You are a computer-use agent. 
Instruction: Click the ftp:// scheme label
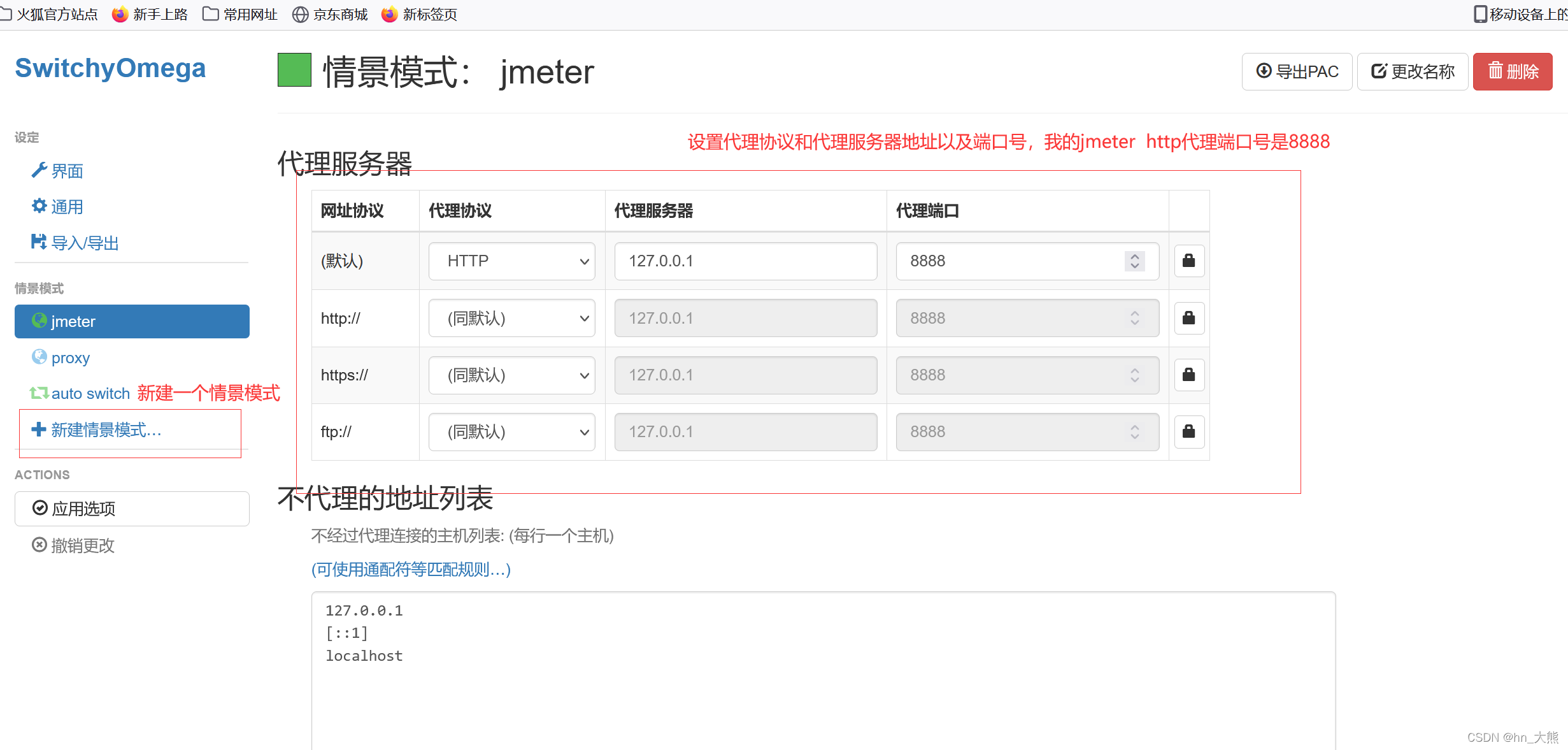point(336,431)
